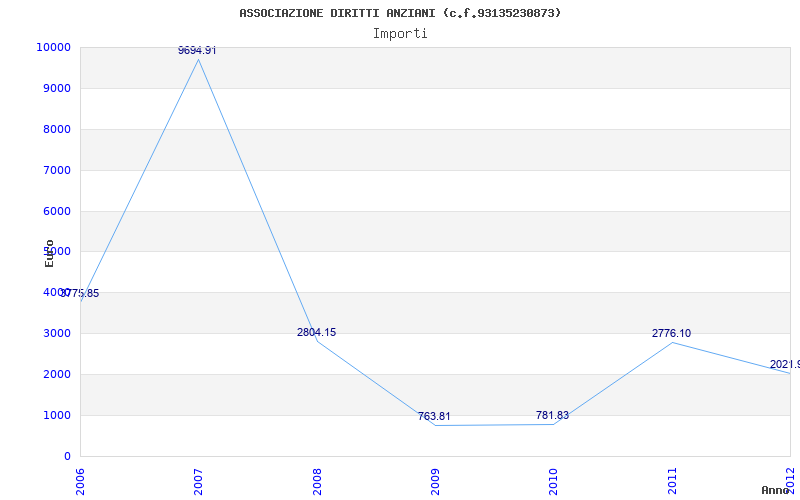Click the chart title ASSOCIAZIONE DIRITTI ANZIANI
800x500 pixels.
pos(400,13)
